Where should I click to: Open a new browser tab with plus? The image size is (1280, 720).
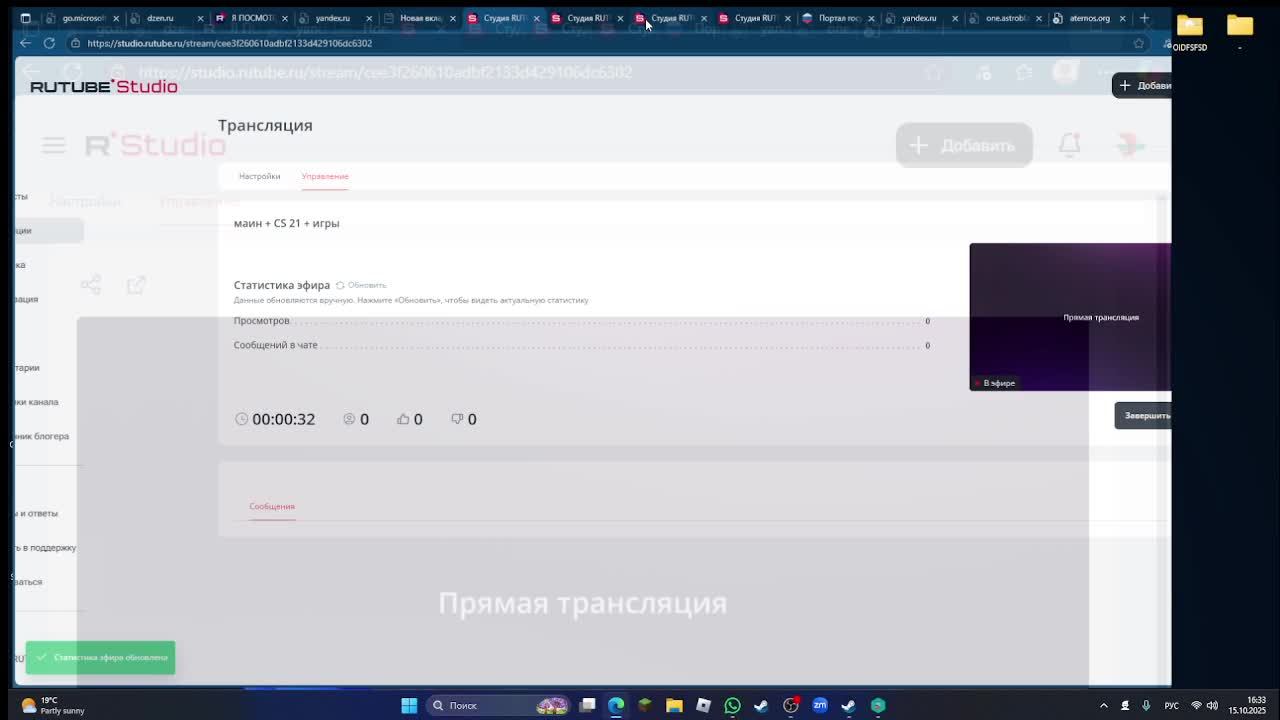pyautogui.click(x=1144, y=18)
